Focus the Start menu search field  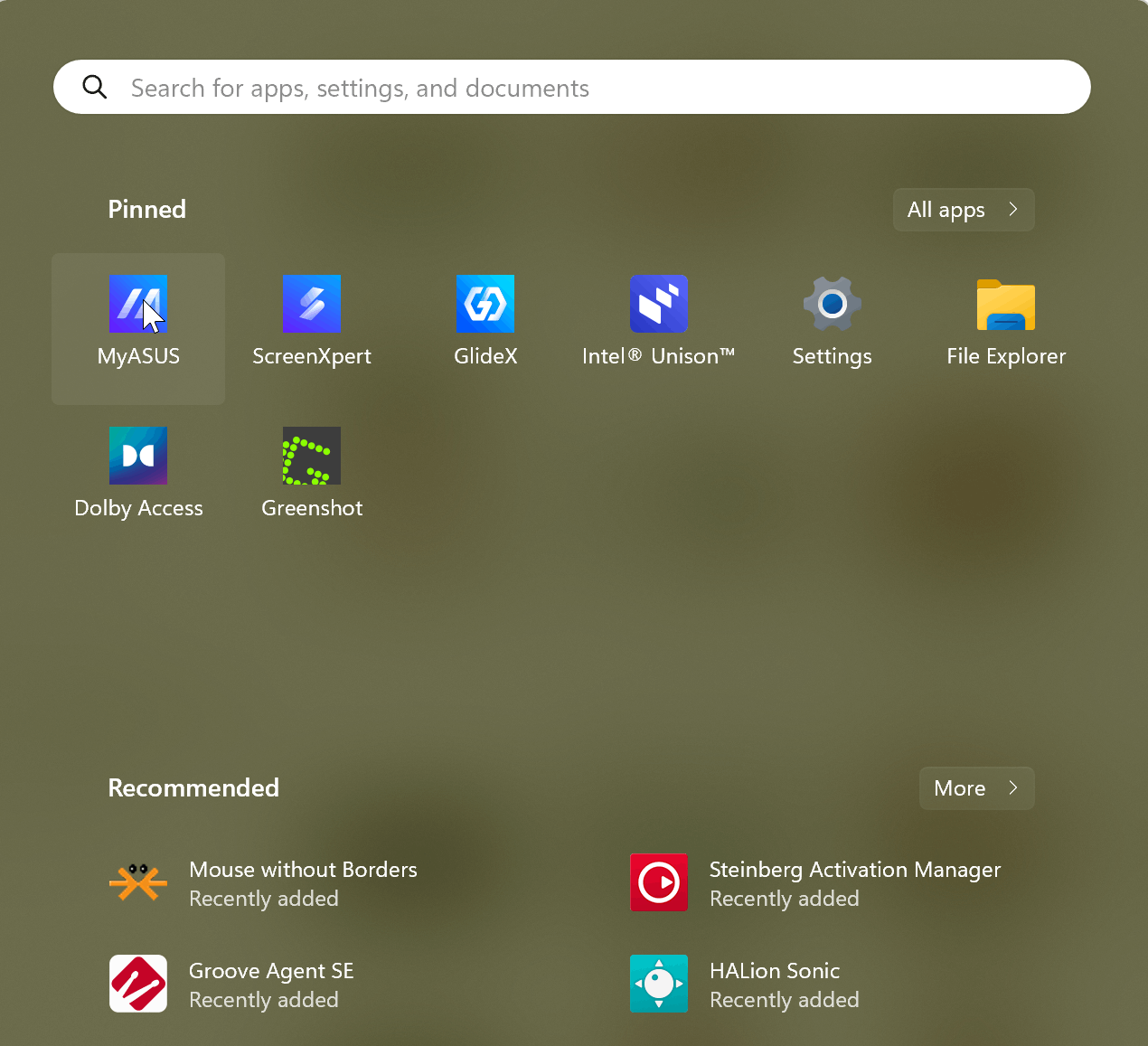572,87
